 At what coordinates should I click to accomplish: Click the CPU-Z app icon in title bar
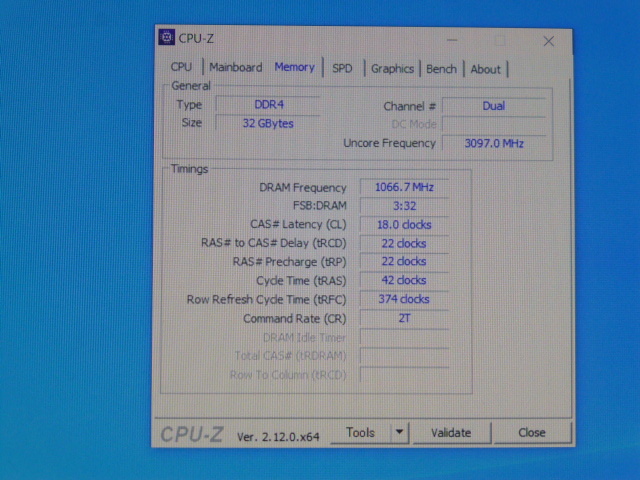tap(167, 37)
